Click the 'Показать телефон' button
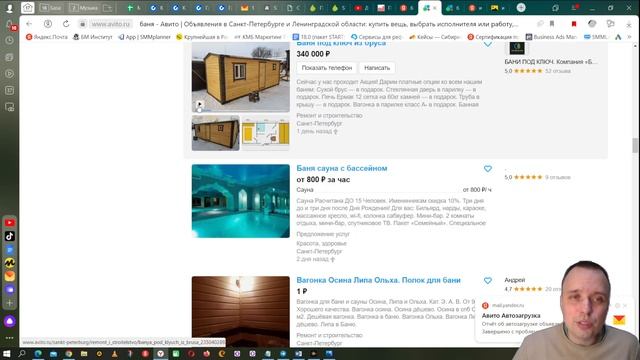Viewport: 640px width, 360px height. click(327, 68)
